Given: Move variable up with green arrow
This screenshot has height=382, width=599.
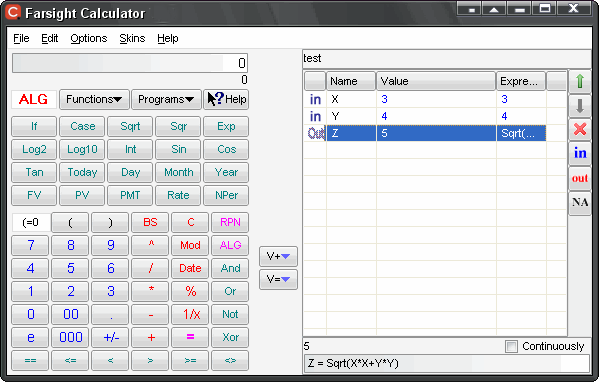Looking at the screenshot, I should 580,81.
